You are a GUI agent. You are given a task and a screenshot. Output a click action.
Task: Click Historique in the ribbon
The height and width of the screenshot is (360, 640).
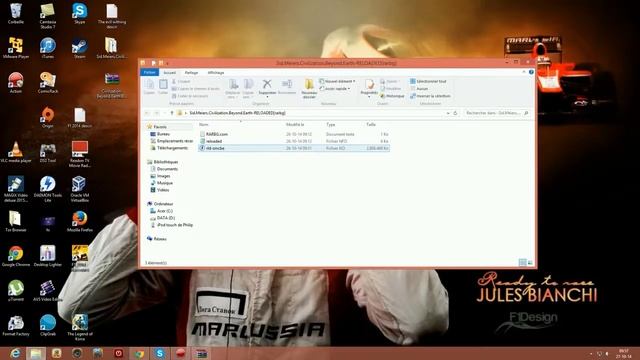[x=392, y=96]
